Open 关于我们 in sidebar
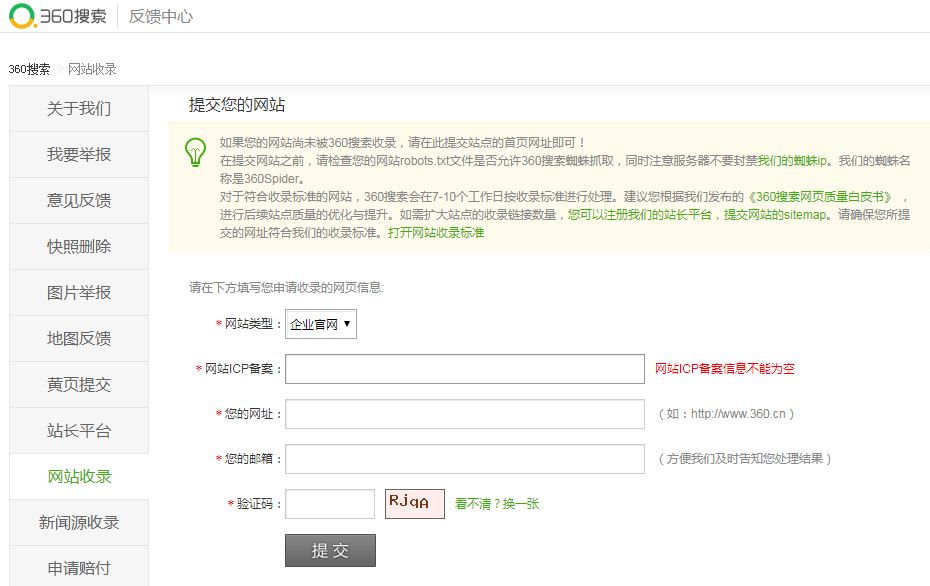 pos(79,109)
